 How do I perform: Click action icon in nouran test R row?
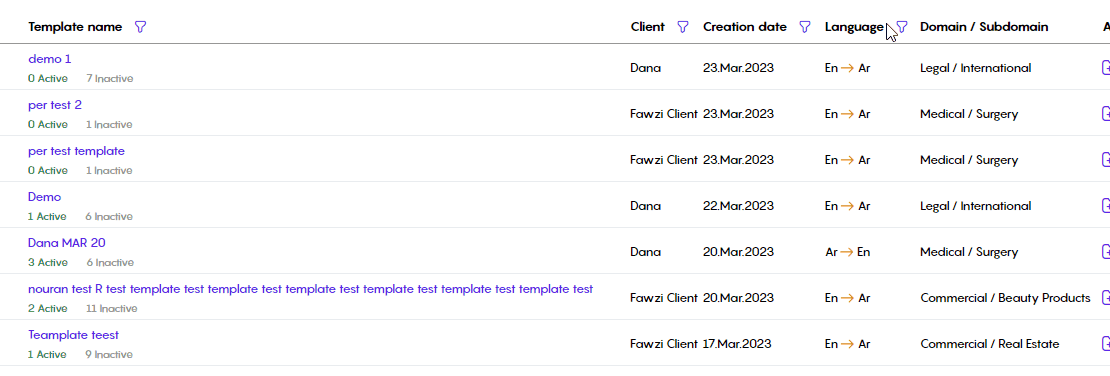click(1106, 298)
